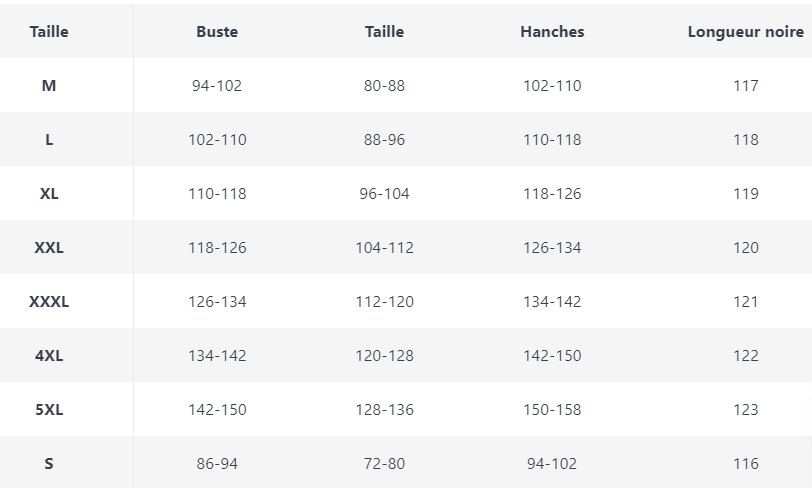The height and width of the screenshot is (488, 812).
Task: Click the Longueur noire column header
Action: click(746, 31)
